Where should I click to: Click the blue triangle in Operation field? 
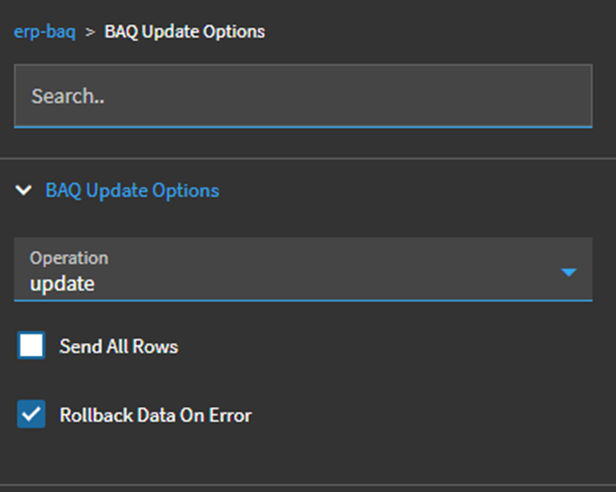coord(569,272)
